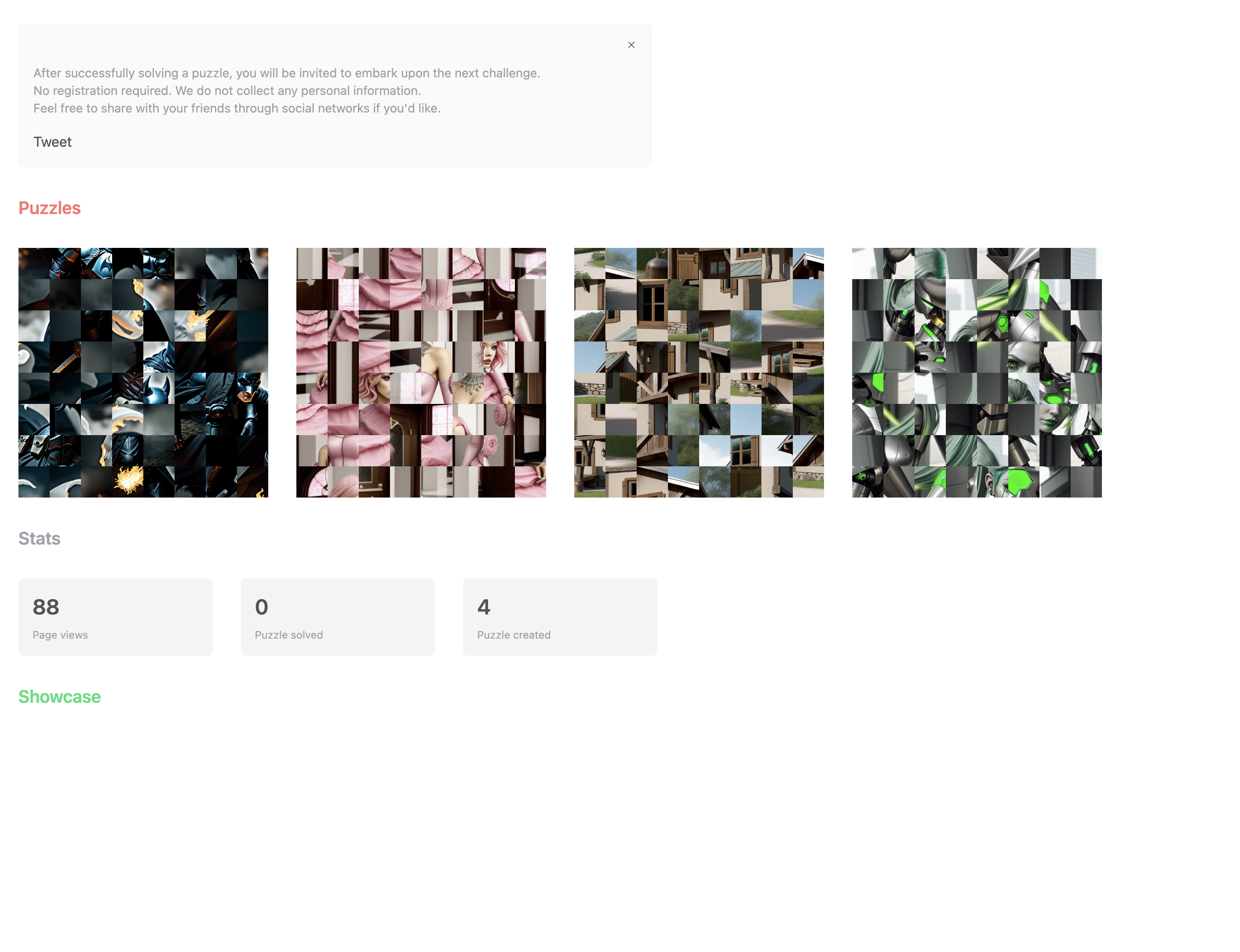Viewport: 1240px width, 952px height.
Task: Select the green lips face tile
Action: click(1054, 419)
